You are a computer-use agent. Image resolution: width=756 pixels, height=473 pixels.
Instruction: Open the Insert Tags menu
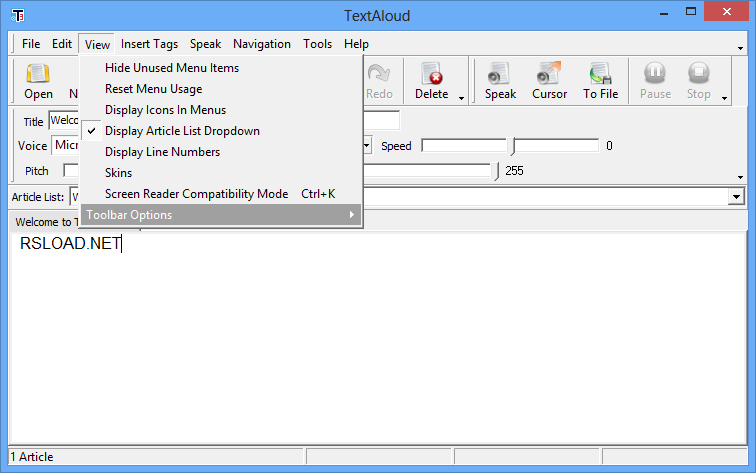click(149, 44)
